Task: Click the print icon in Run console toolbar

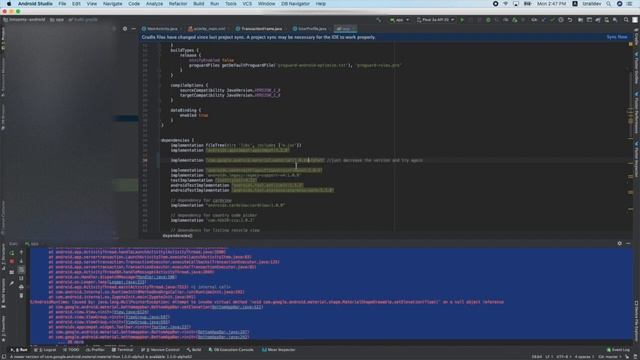Action: 21,287
